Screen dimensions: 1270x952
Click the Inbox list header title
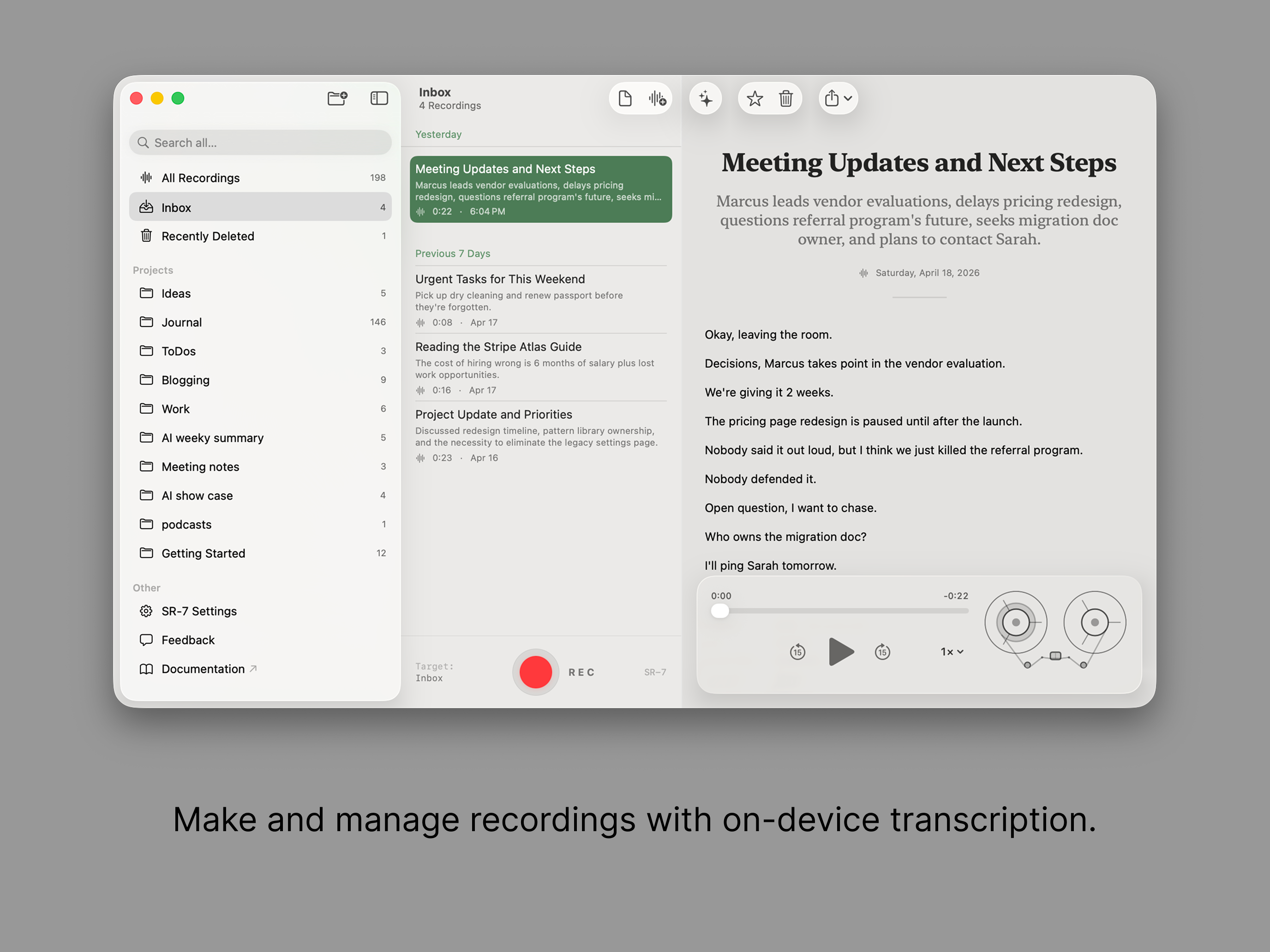(435, 92)
